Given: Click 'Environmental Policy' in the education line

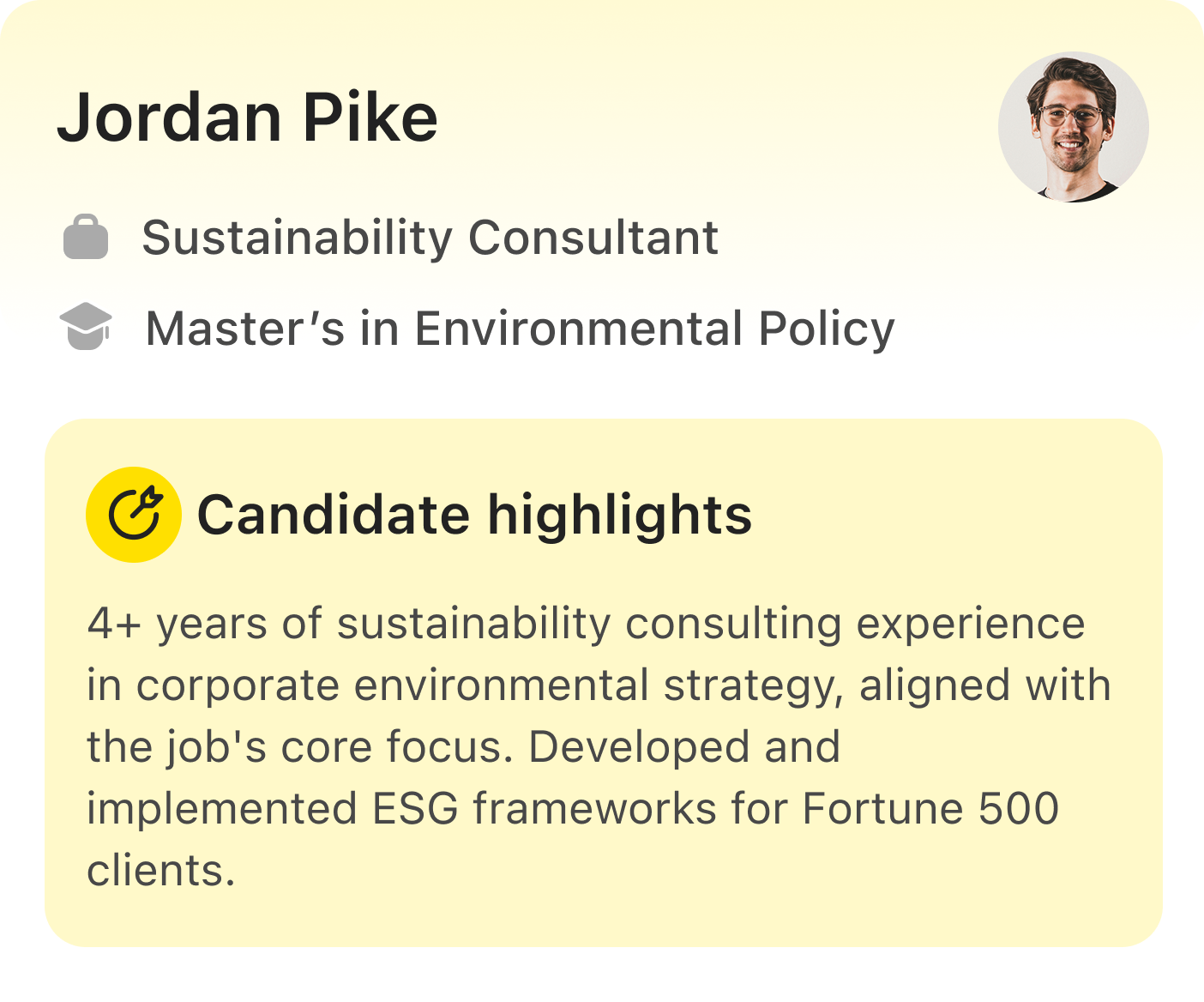Looking at the screenshot, I should pos(654,329).
